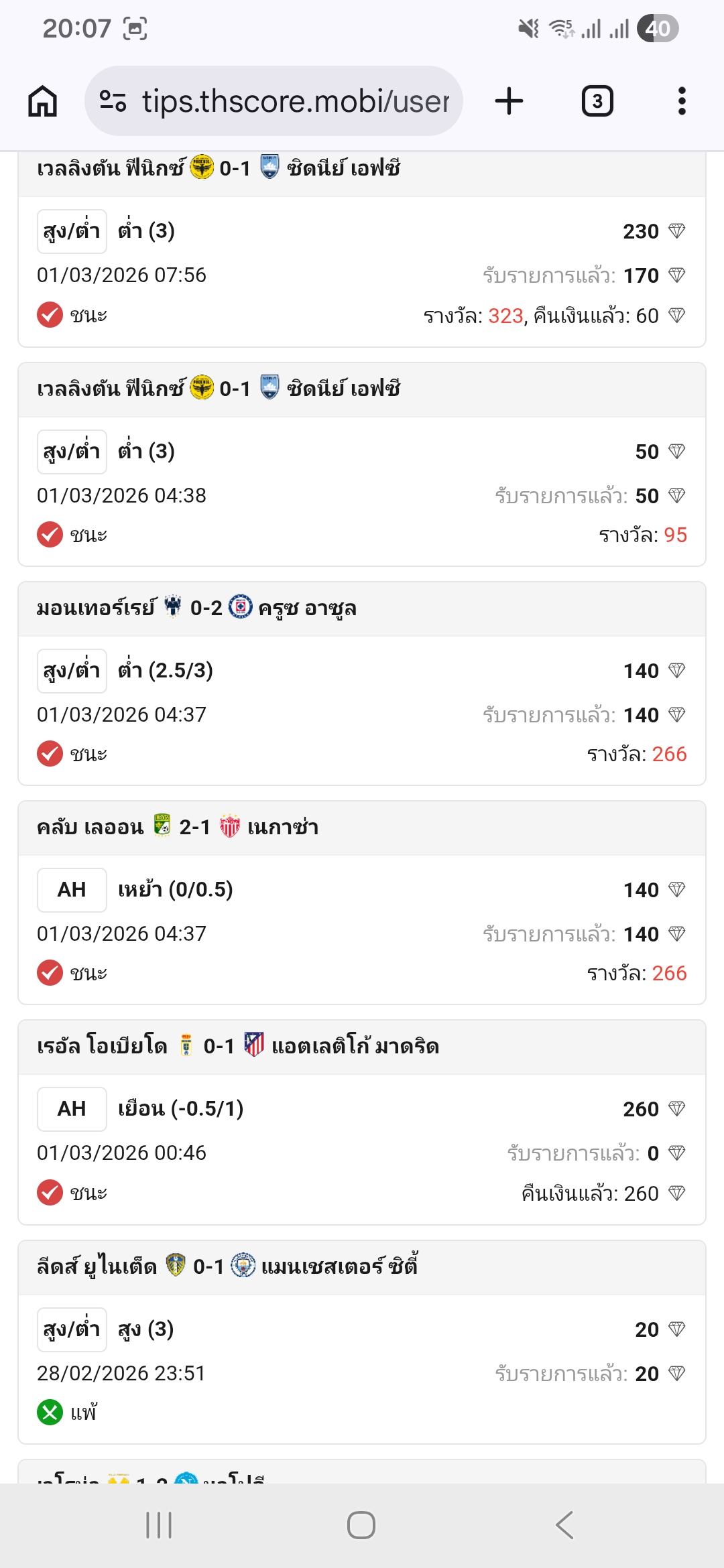Click the tips.thscore.mobi address bar
This screenshot has height=1568, width=724.
coord(295,101)
